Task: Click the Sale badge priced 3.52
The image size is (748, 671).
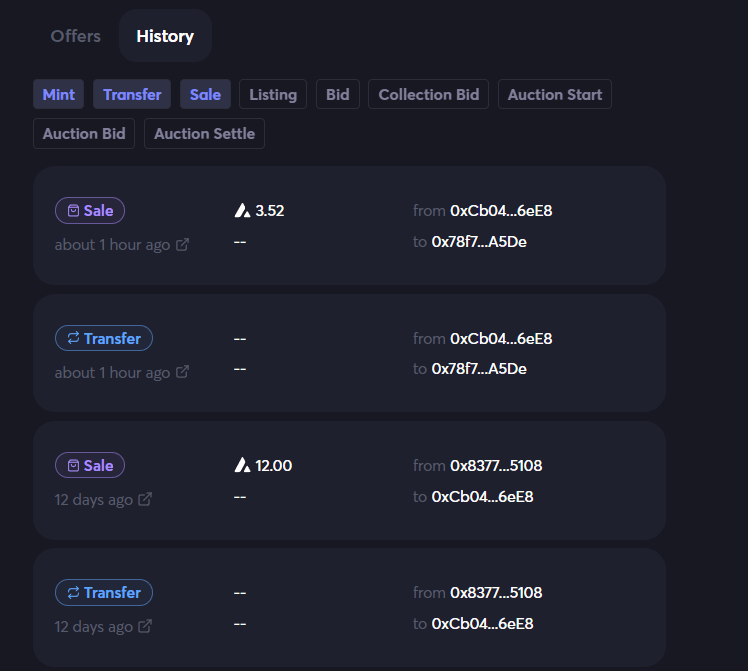Action: click(x=90, y=210)
